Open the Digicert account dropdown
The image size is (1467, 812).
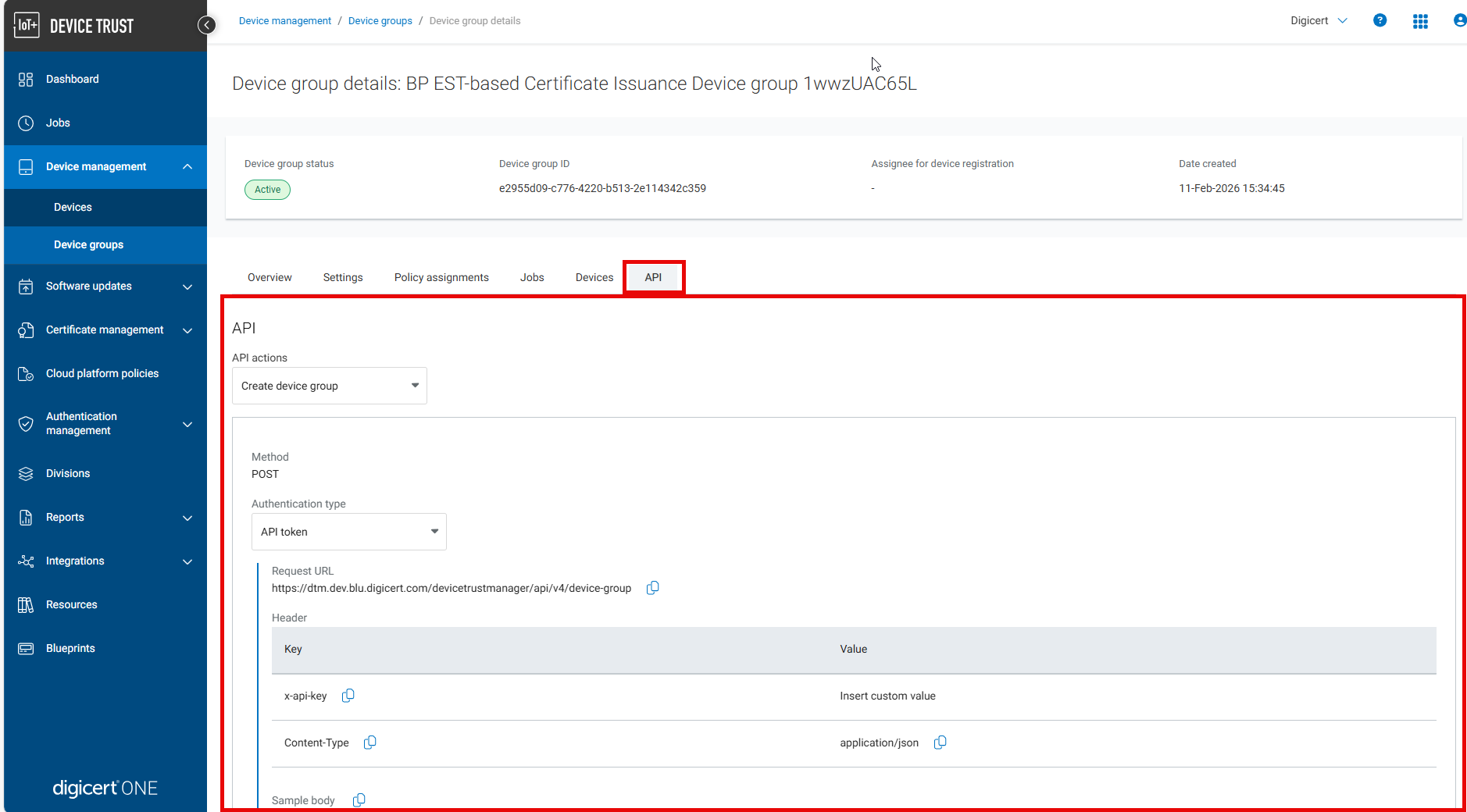point(1319,21)
